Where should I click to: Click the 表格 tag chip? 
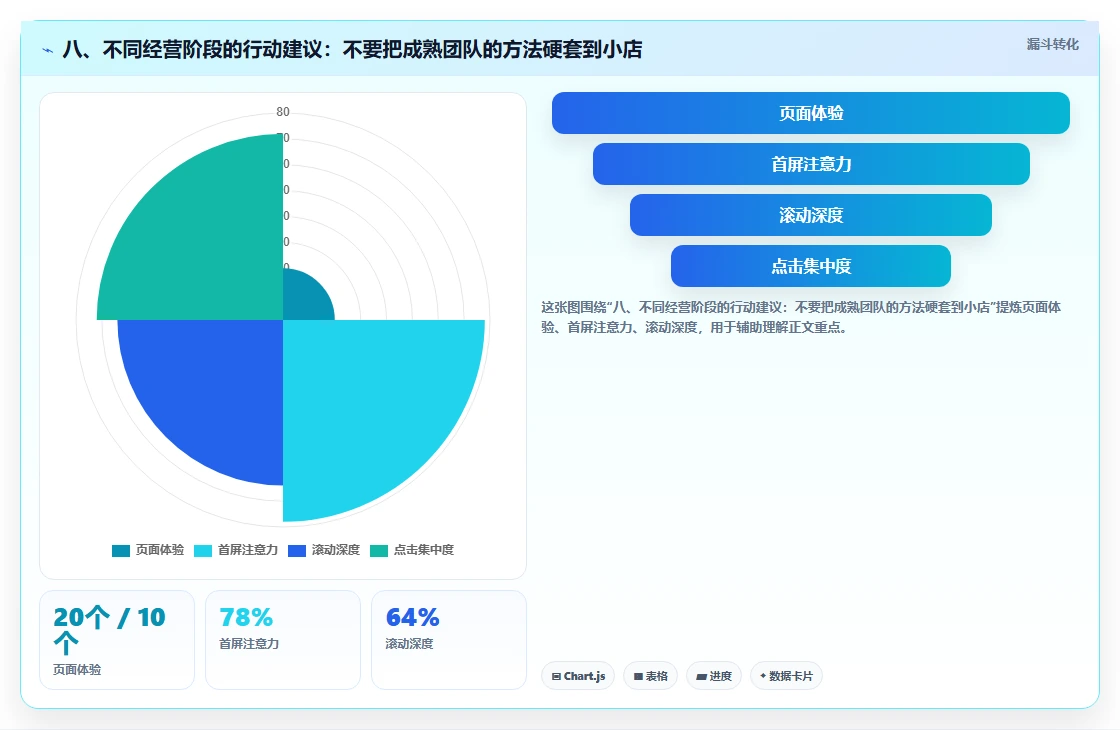pyautogui.click(x=651, y=676)
